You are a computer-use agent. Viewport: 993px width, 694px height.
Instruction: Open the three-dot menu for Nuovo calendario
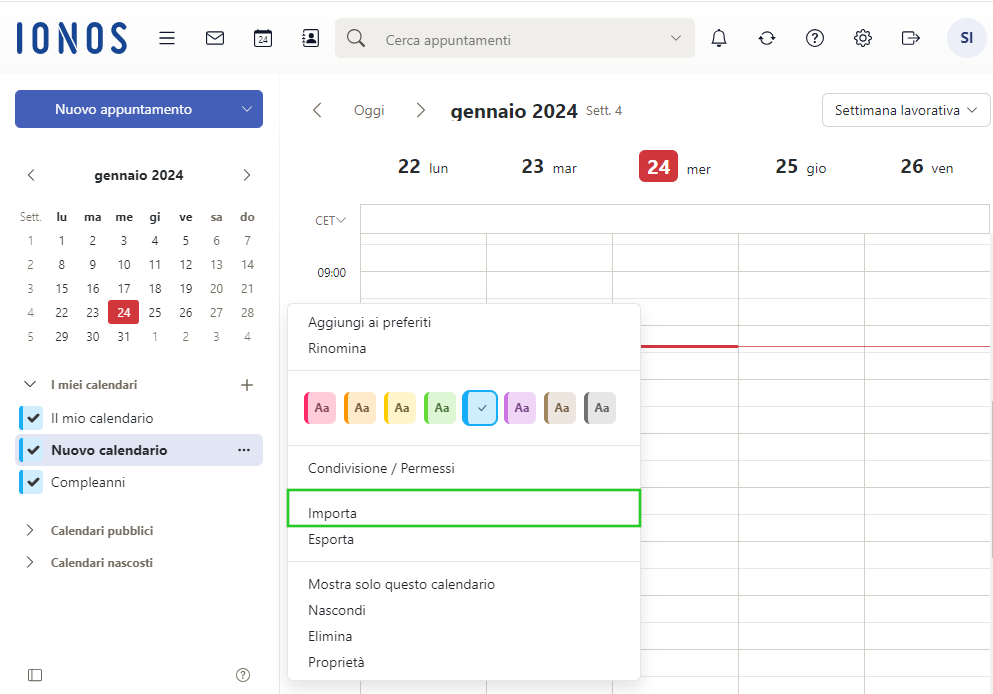coord(244,450)
